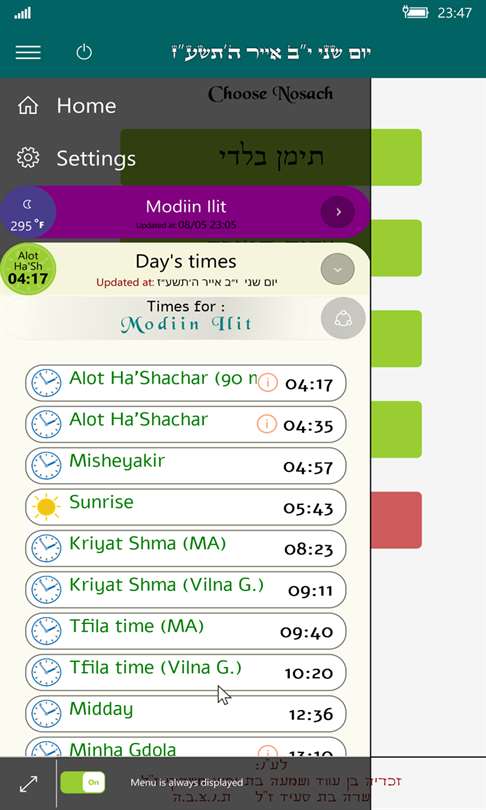The height and width of the screenshot is (810, 486).
Task: Collapse the Day's times panel chevron
Action: click(x=337, y=269)
